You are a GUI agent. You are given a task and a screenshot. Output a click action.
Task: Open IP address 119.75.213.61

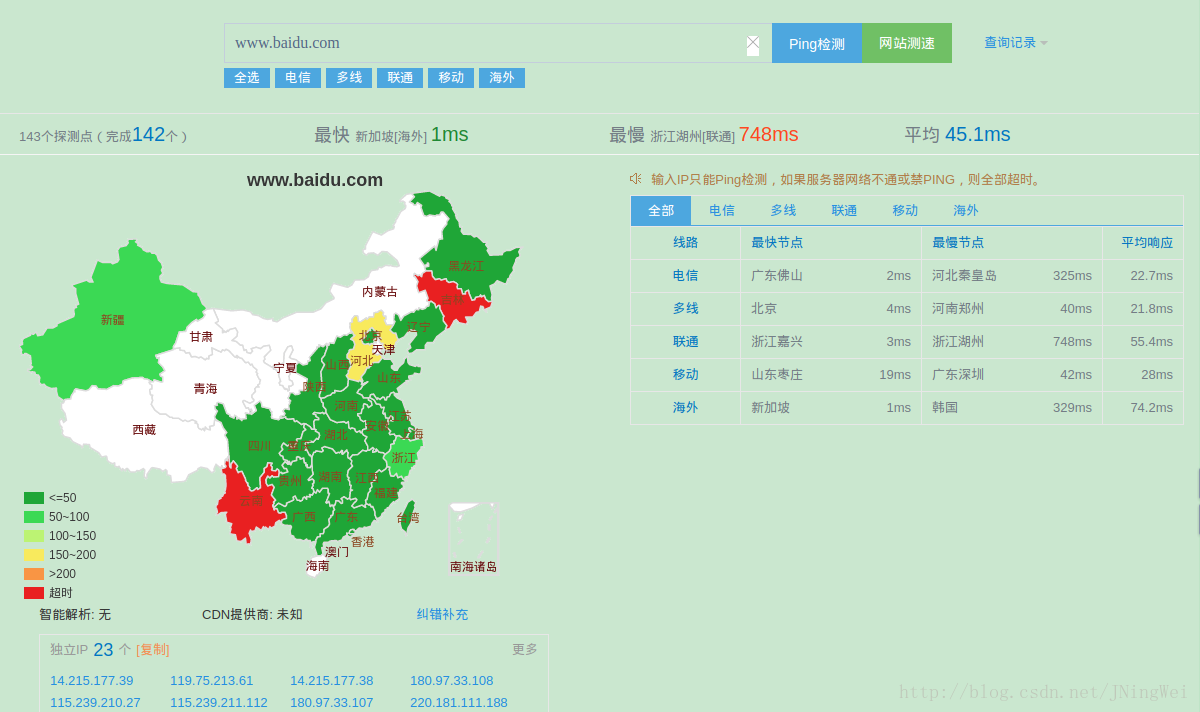coord(212,681)
